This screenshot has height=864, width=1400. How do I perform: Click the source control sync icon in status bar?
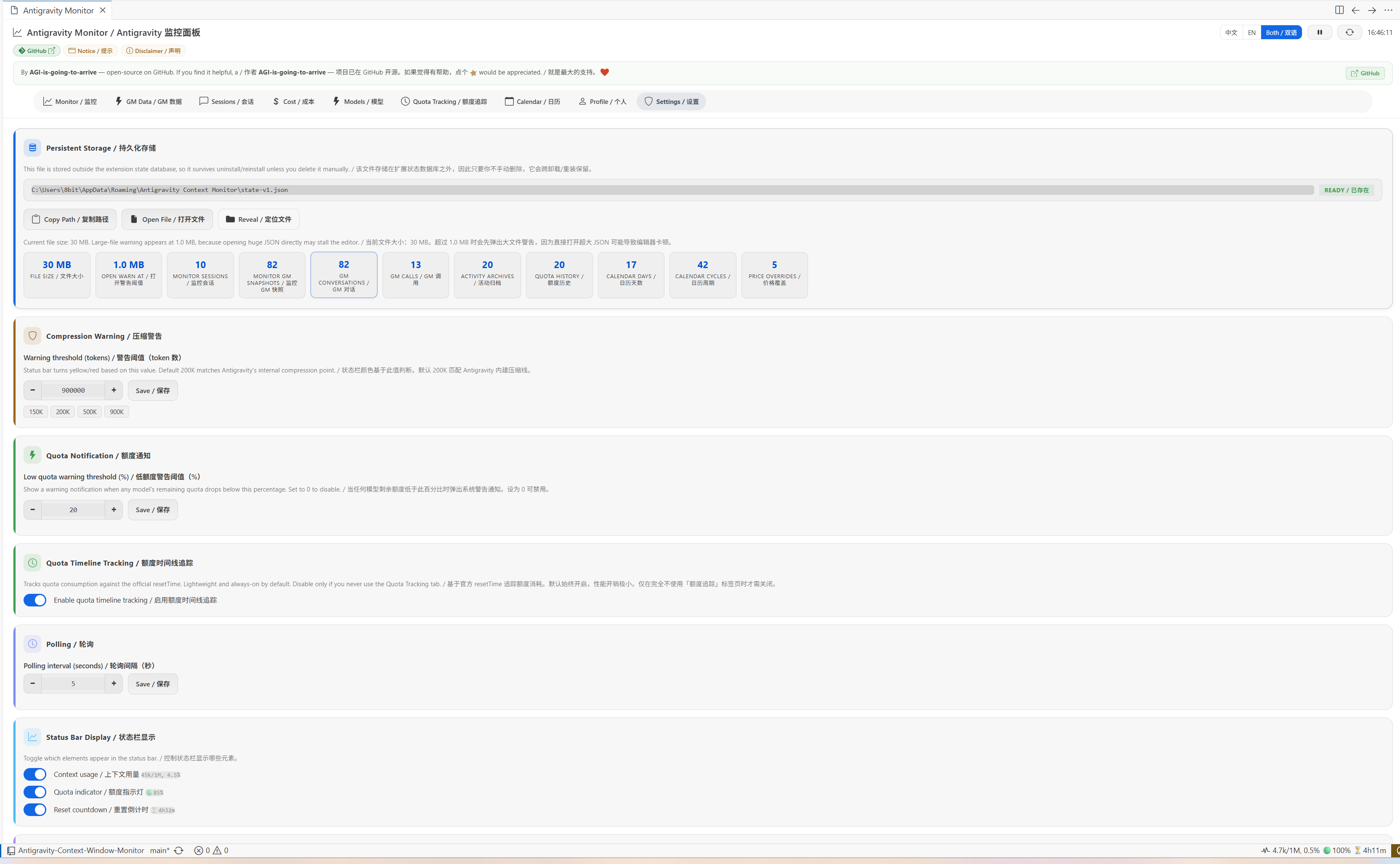(x=179, y=850)
